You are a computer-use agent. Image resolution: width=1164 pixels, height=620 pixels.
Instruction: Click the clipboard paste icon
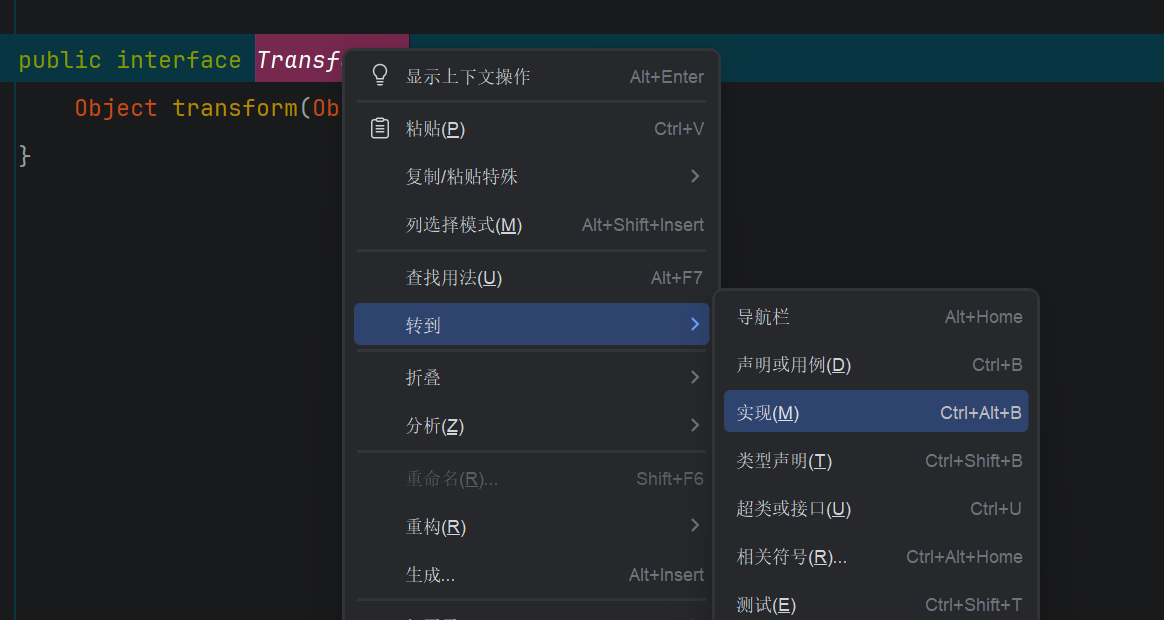click(x=379, y=128)
